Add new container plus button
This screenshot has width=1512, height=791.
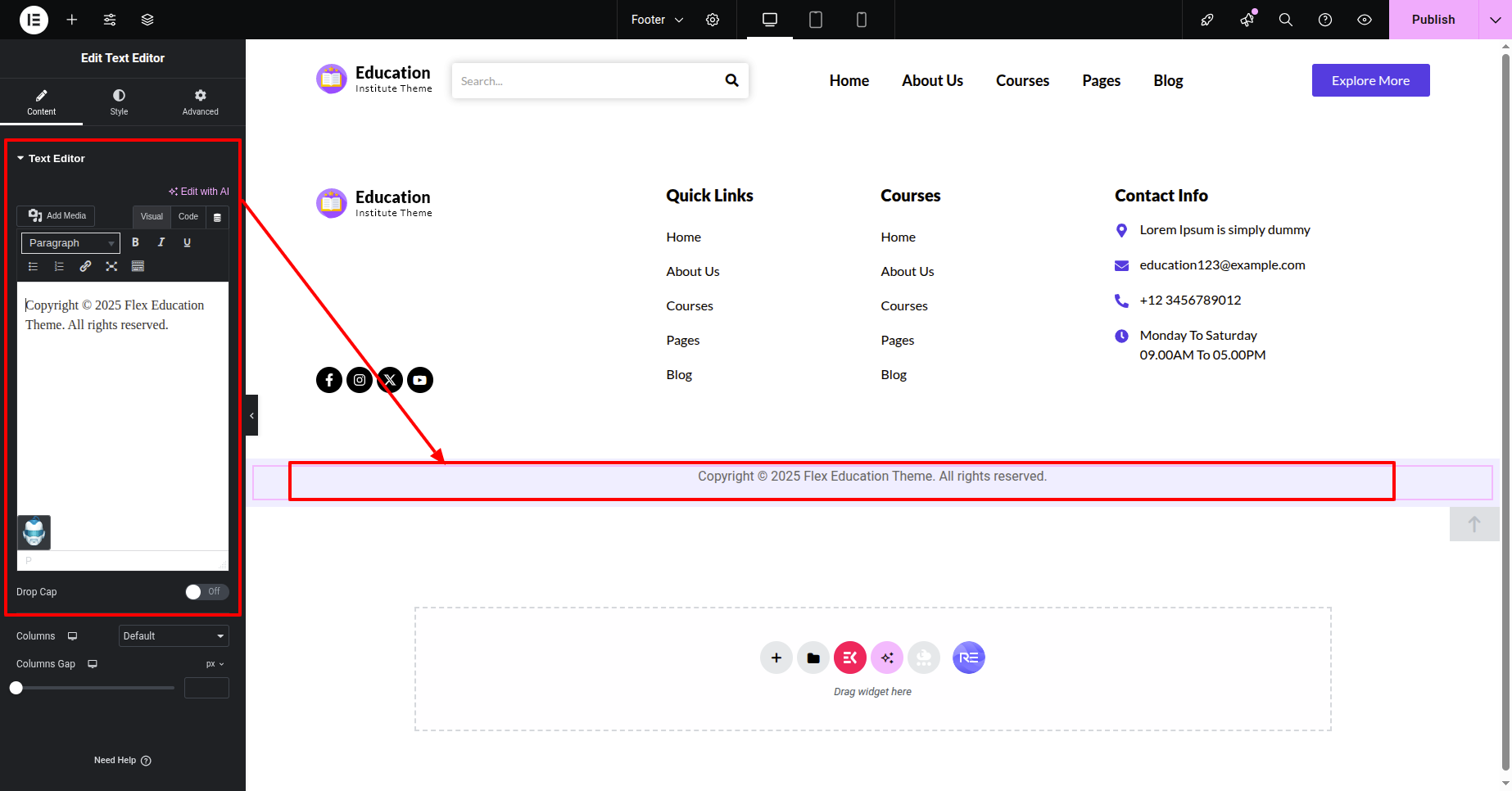click(x=776, y=658)
